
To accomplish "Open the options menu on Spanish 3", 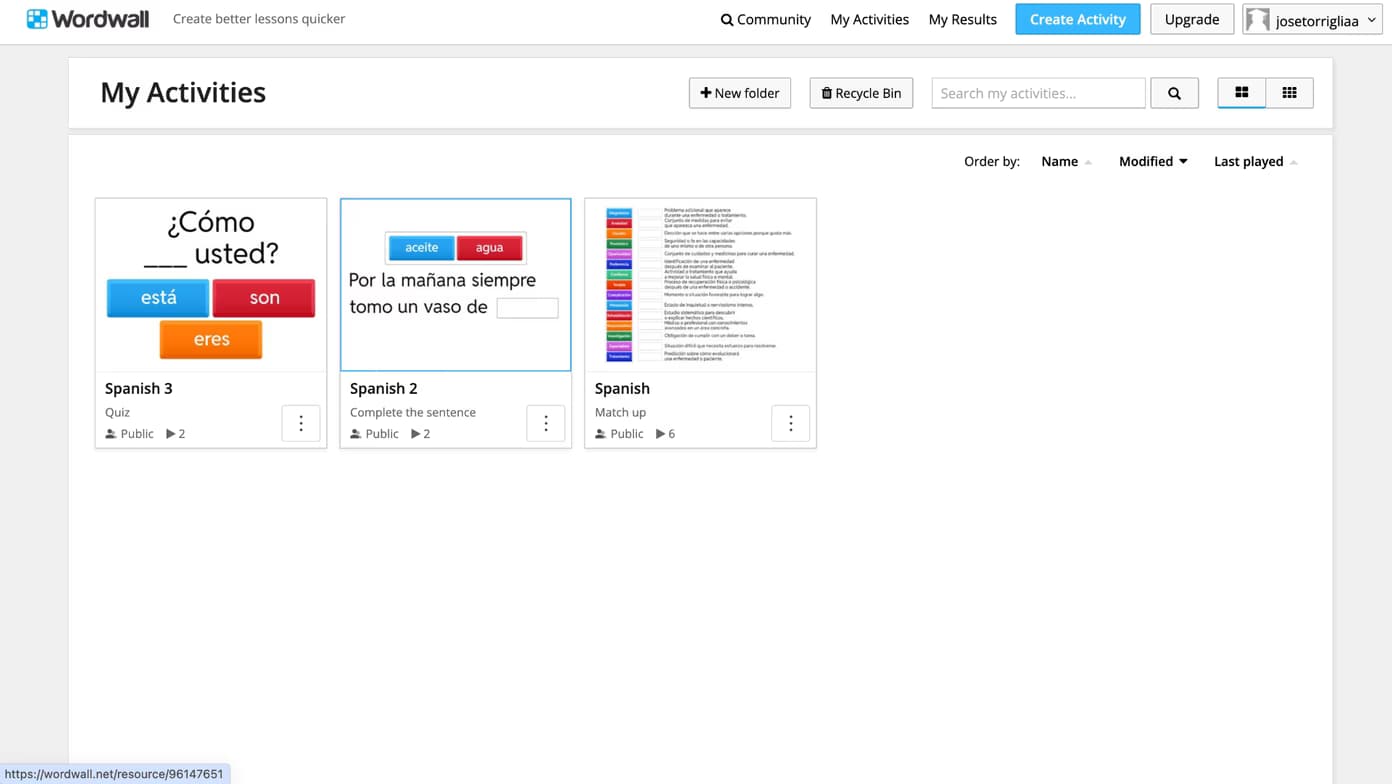I will click(x=301, y=423).
